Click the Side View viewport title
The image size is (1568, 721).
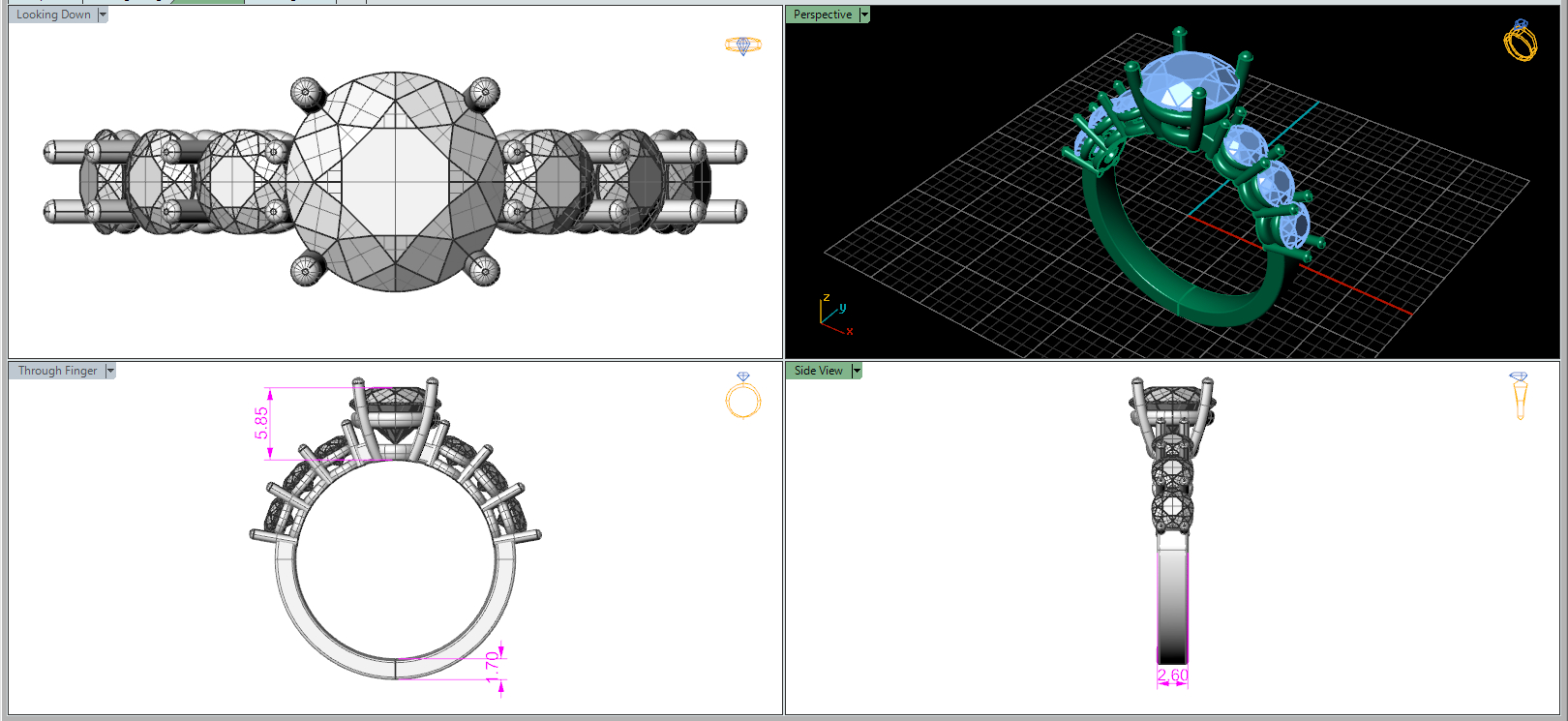point(819,371)
